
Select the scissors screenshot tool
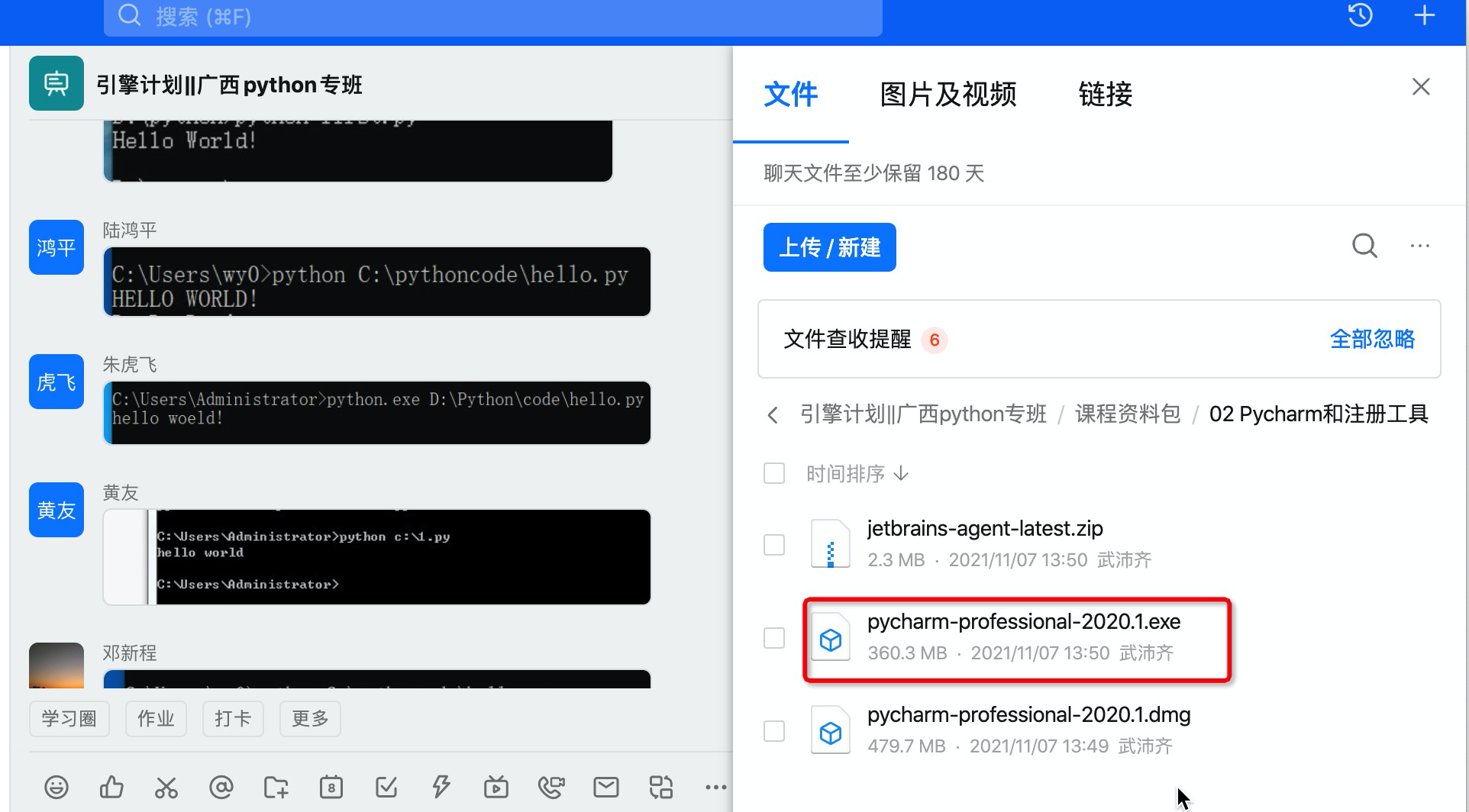(x=166, y=787)
